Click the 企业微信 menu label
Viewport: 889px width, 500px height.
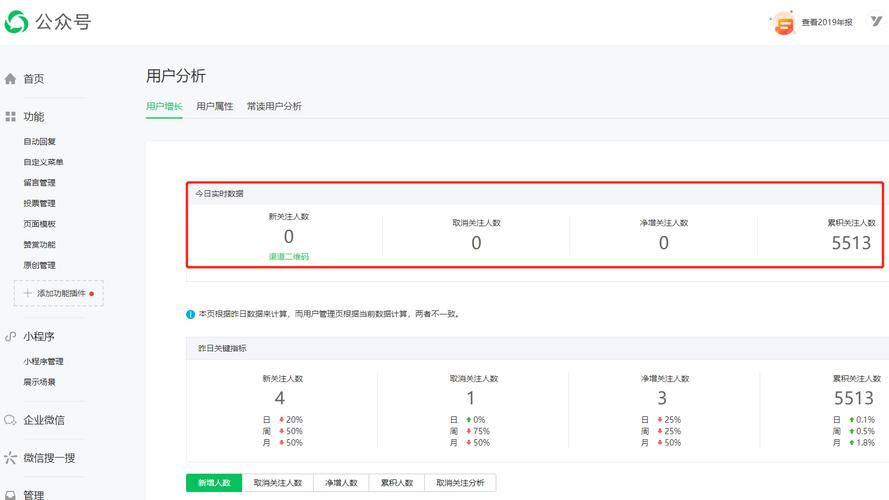44,420
